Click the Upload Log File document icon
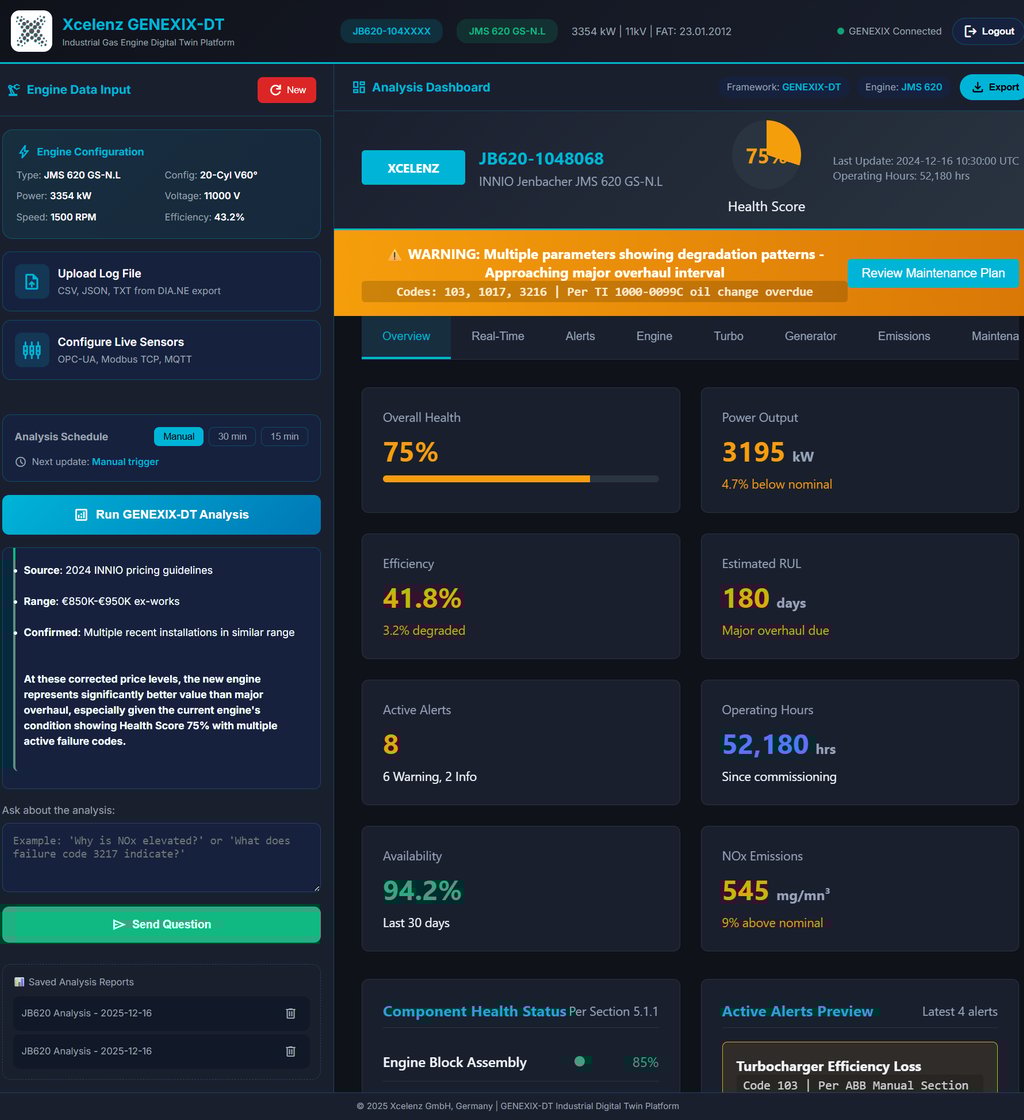1024x1120 pixels. 31,281
